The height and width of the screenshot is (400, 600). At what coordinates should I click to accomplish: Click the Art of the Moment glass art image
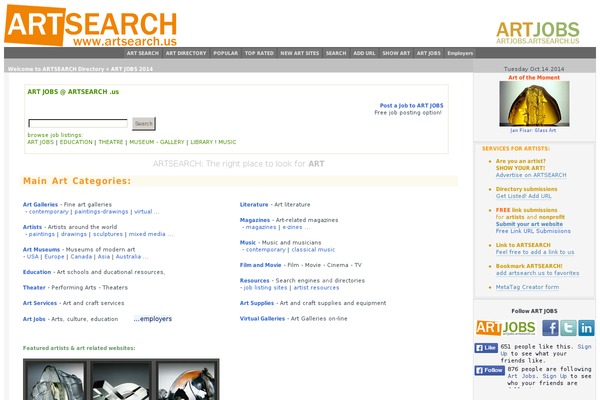point(534,103)
